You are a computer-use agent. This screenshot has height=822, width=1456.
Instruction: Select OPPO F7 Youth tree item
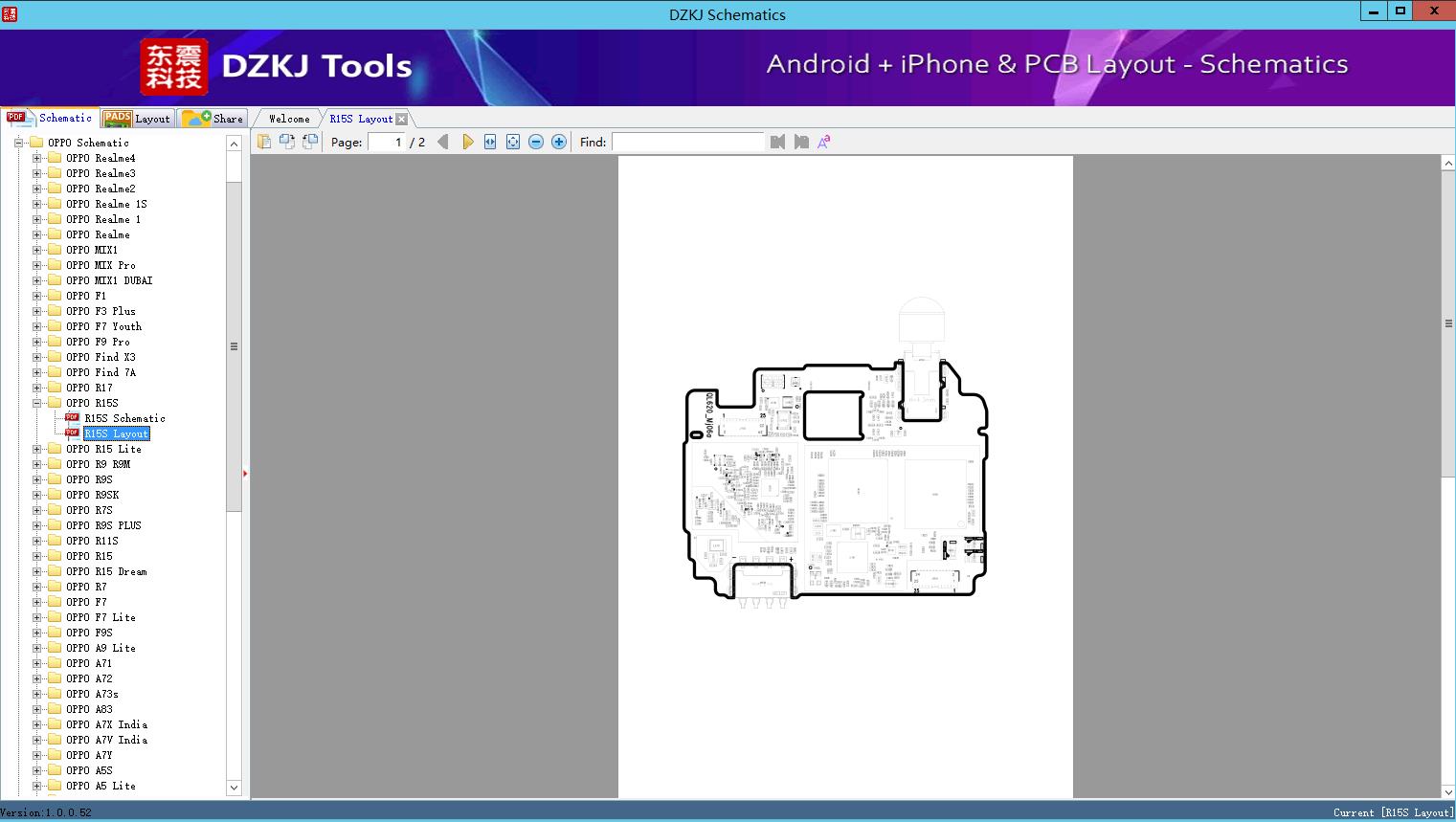click(x=103, y=326)
